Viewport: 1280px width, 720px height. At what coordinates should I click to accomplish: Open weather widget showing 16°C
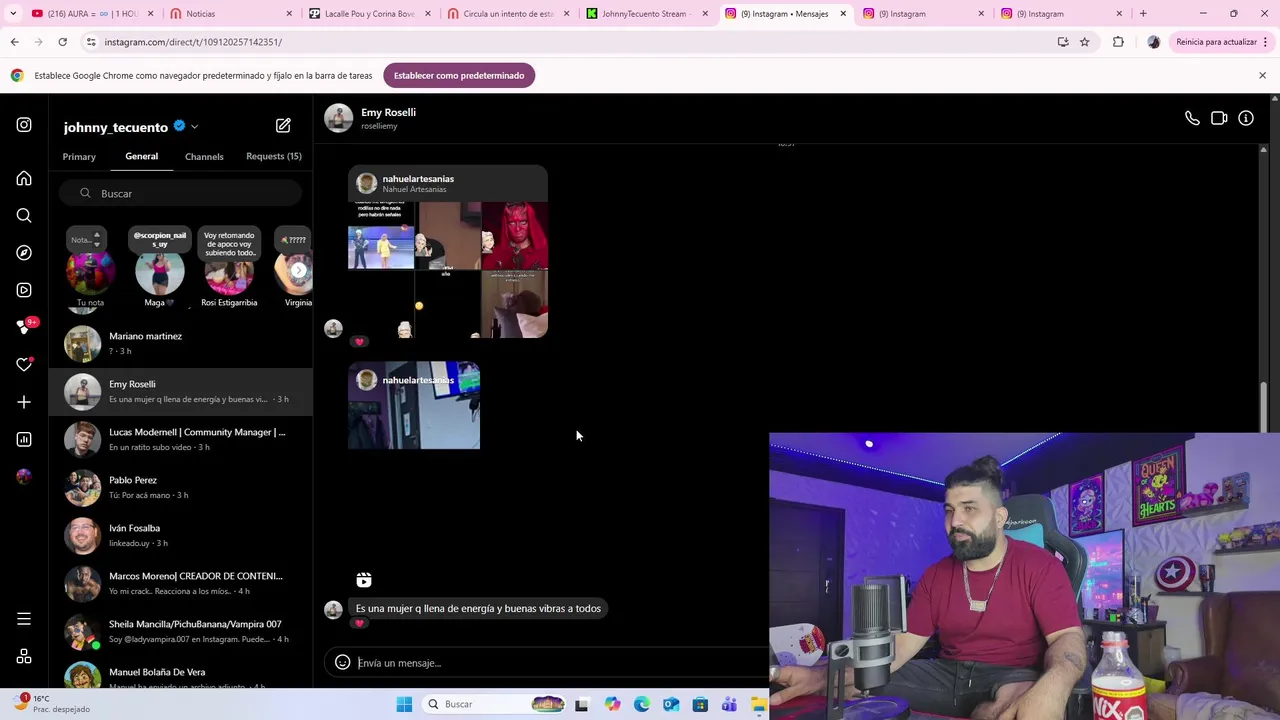[52, 704]
